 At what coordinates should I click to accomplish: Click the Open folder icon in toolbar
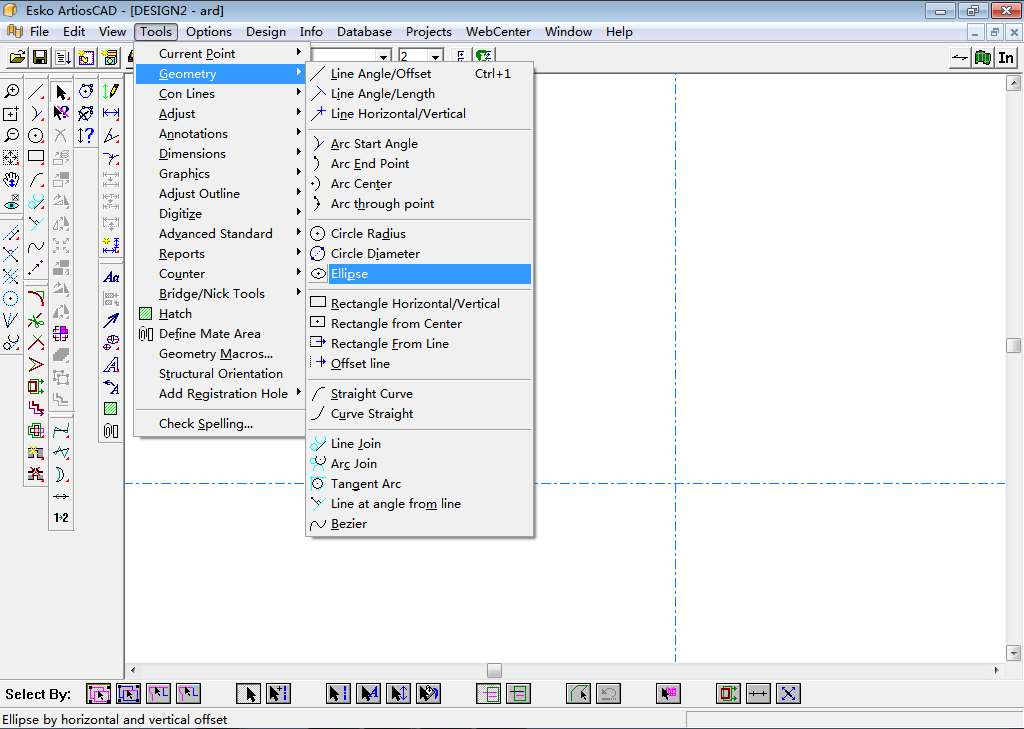tap(17, 58)
